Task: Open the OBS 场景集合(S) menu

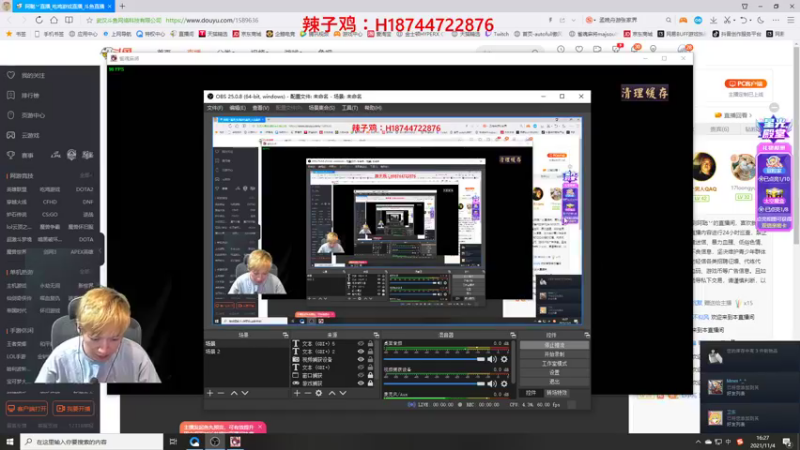Action: click(x=321, y=108)
